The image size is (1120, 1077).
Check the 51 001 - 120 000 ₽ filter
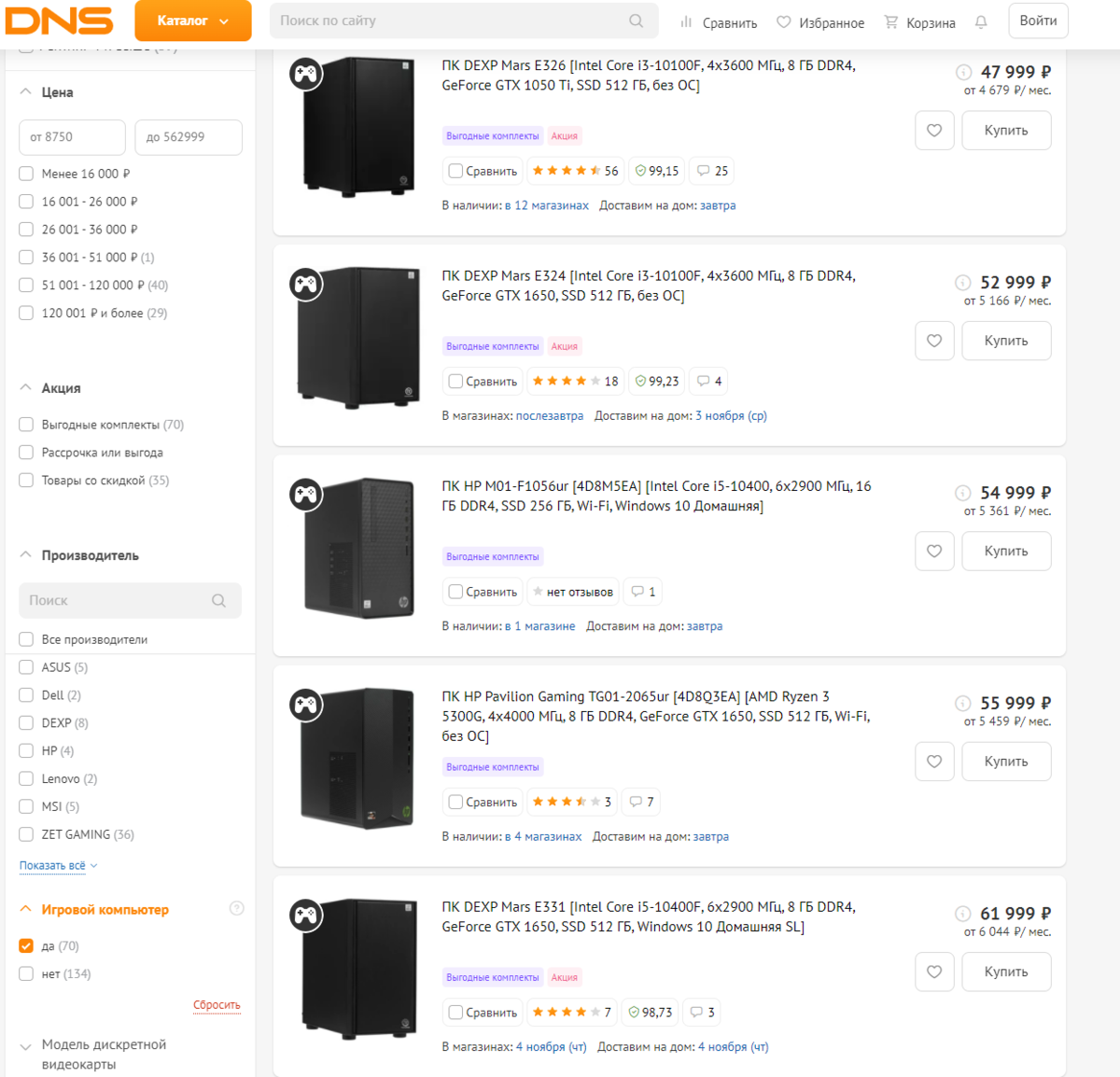pos(26,286)
